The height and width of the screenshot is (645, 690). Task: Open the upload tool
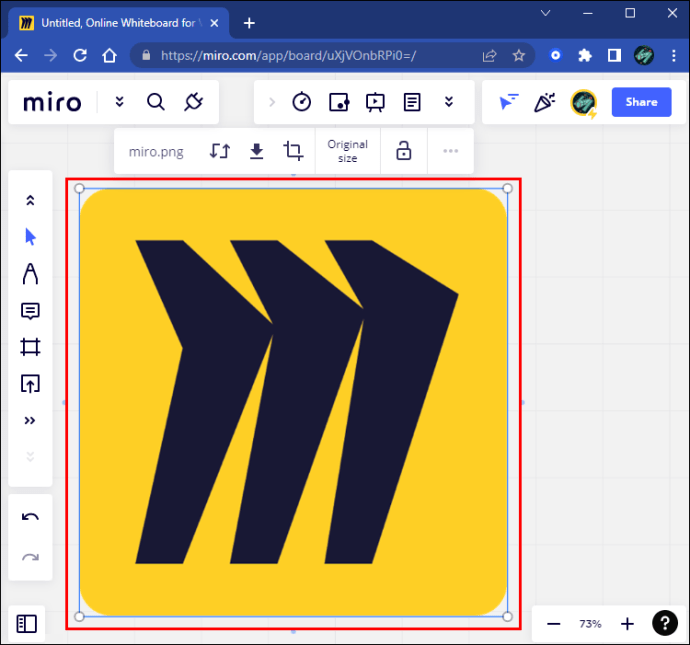point(30,384)
